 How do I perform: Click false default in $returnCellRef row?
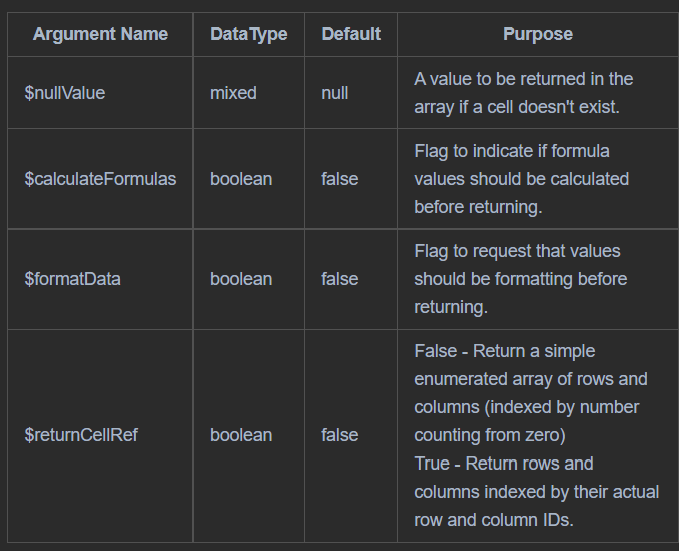(340, 435)
